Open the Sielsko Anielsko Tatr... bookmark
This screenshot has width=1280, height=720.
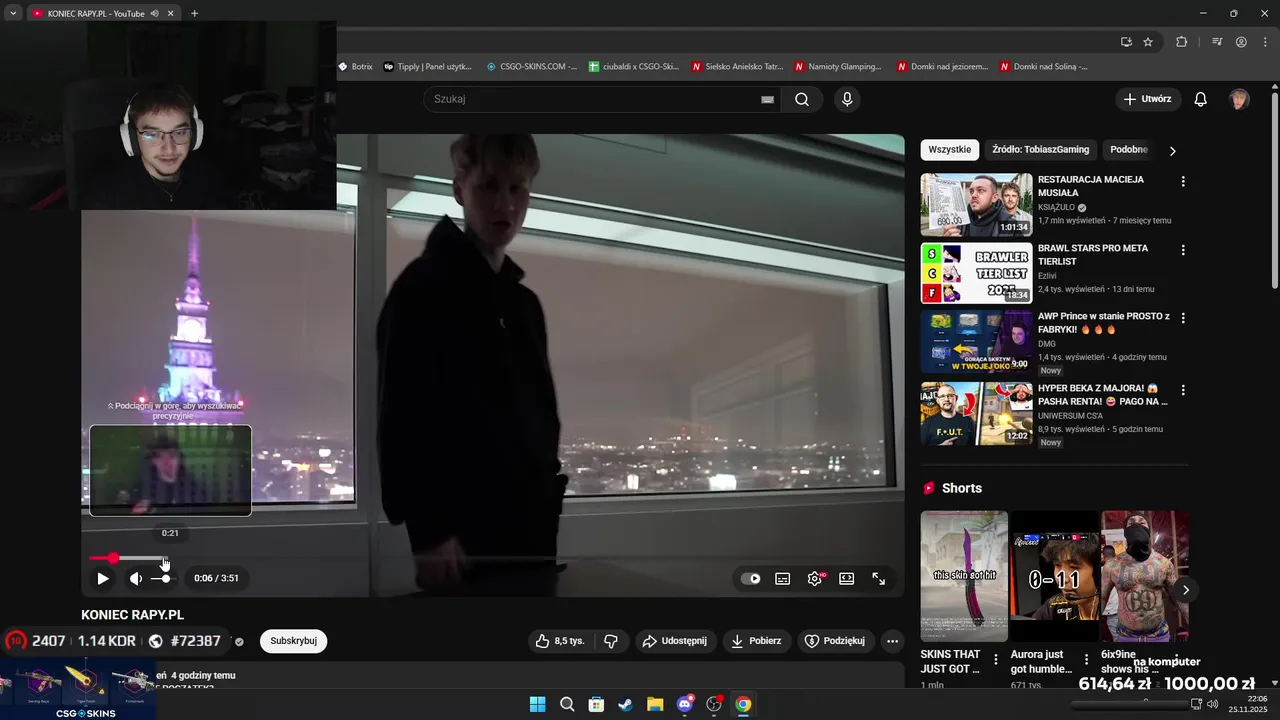coord(737,67)
